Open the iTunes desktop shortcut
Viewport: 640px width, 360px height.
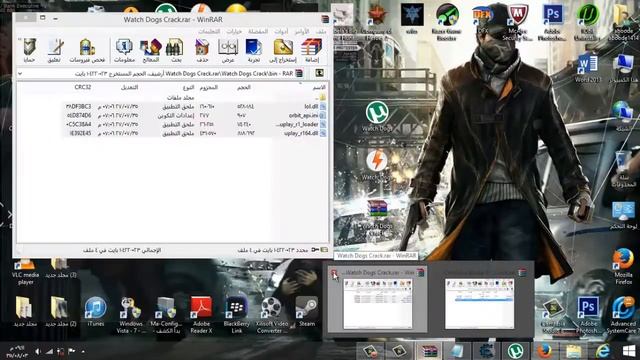[96, 312]
